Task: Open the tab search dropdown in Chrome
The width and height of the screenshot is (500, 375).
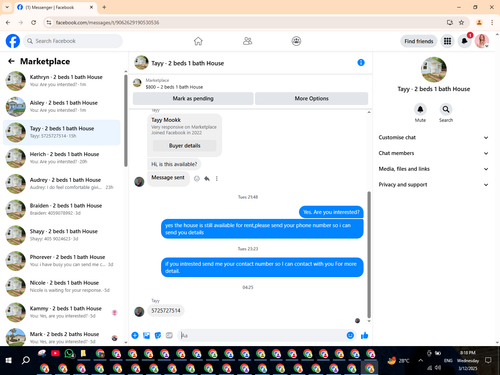Action: pyautogui.click(x=7, y=7)
